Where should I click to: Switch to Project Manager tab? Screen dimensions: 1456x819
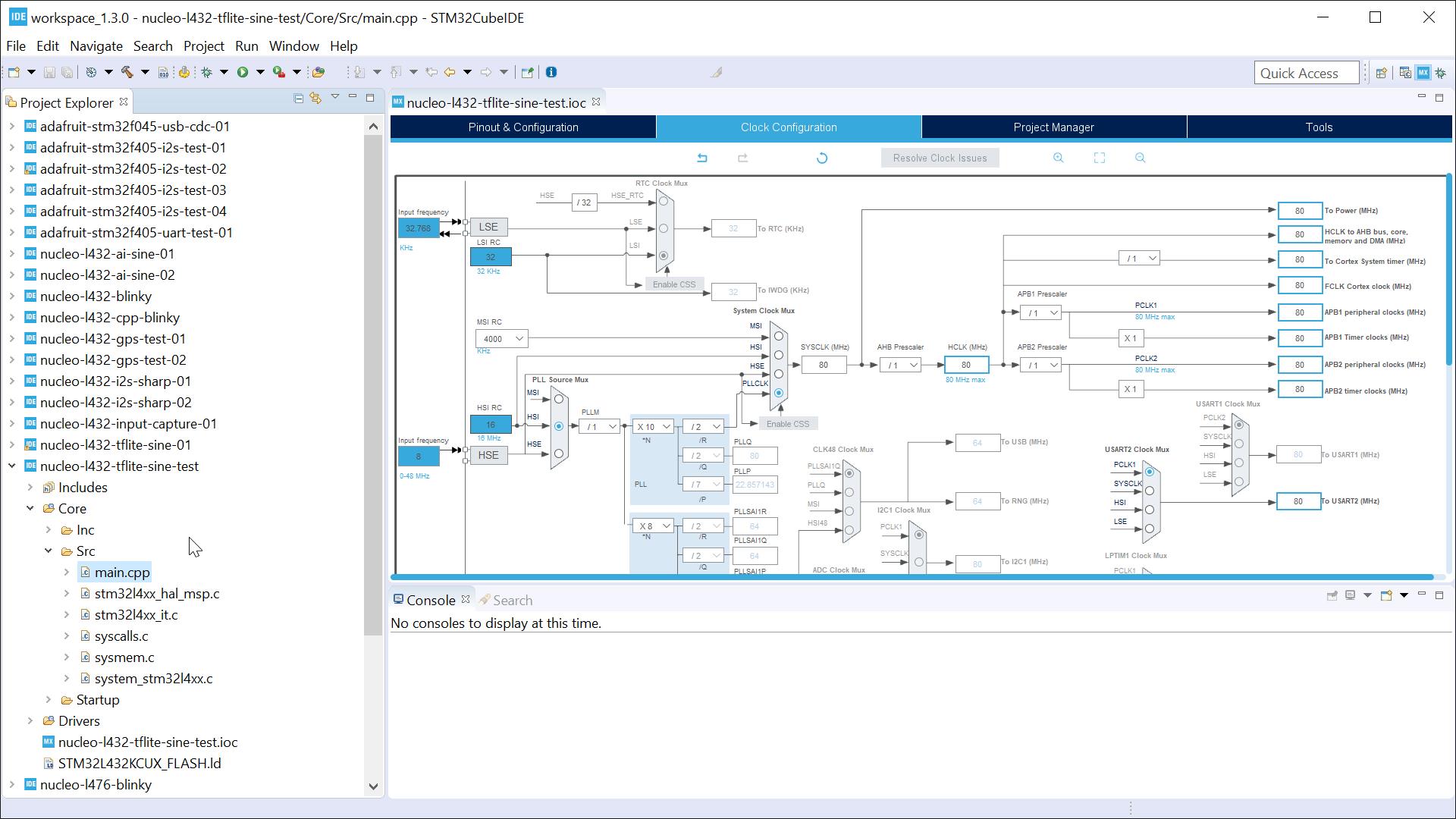point(1054,127)
